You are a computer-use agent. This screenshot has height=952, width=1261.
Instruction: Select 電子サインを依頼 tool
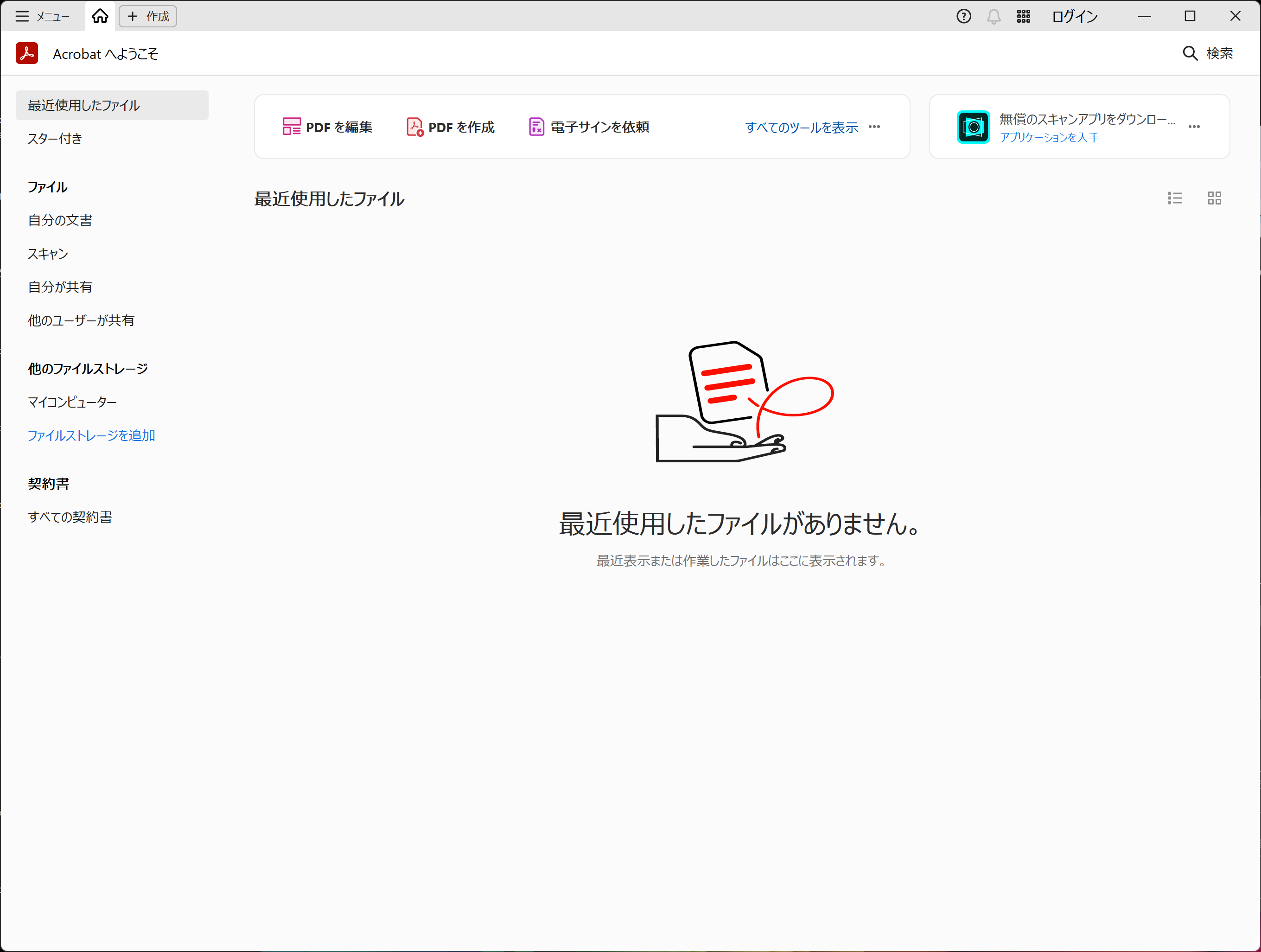pos(589,127)
